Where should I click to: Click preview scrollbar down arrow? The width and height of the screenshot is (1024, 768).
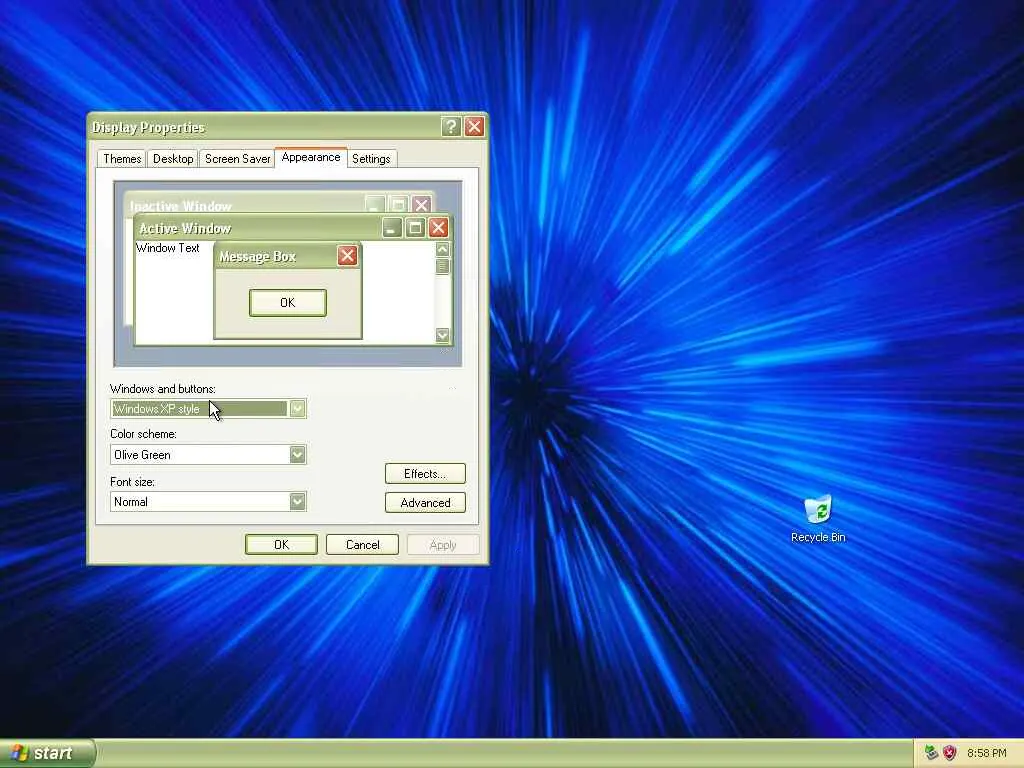tap(443, 335)
